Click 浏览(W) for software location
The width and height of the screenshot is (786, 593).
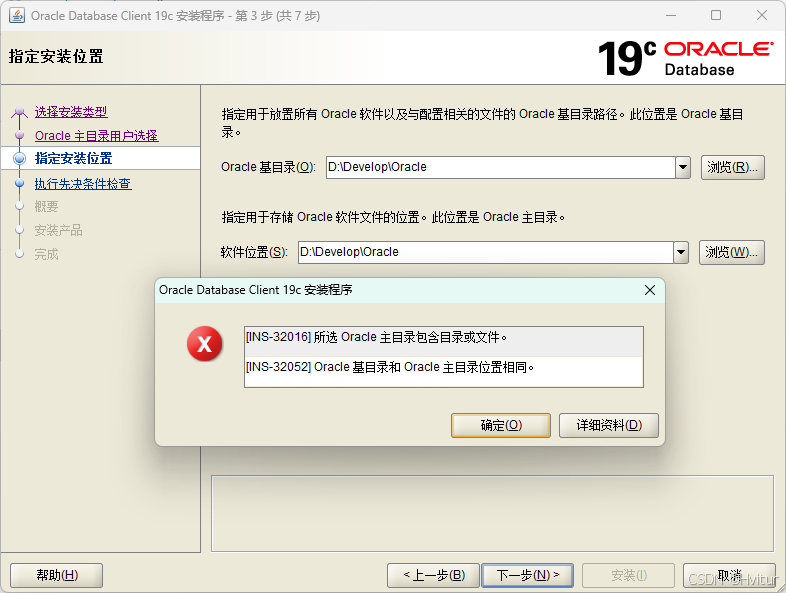(x=731, y=252)
